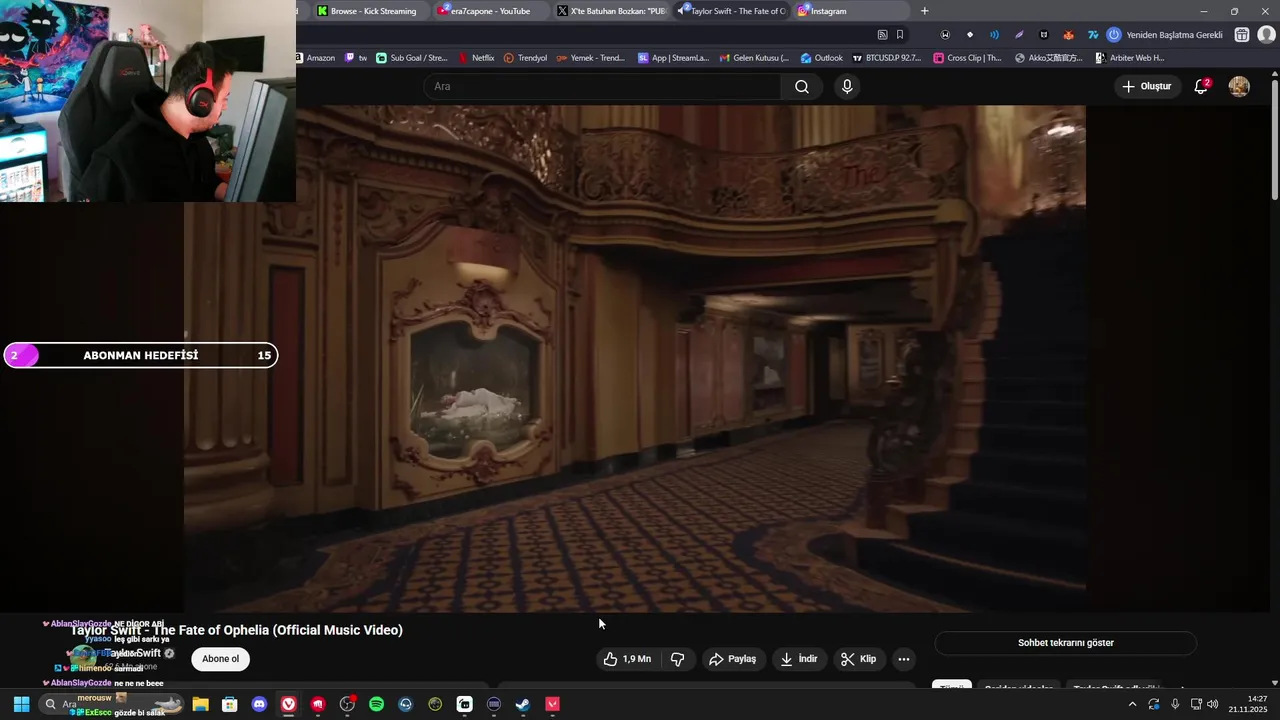Open OBS Studio from the taskbar
Image resolution: width=1280 pixels, height=720 pixels.
pos(347,704)
